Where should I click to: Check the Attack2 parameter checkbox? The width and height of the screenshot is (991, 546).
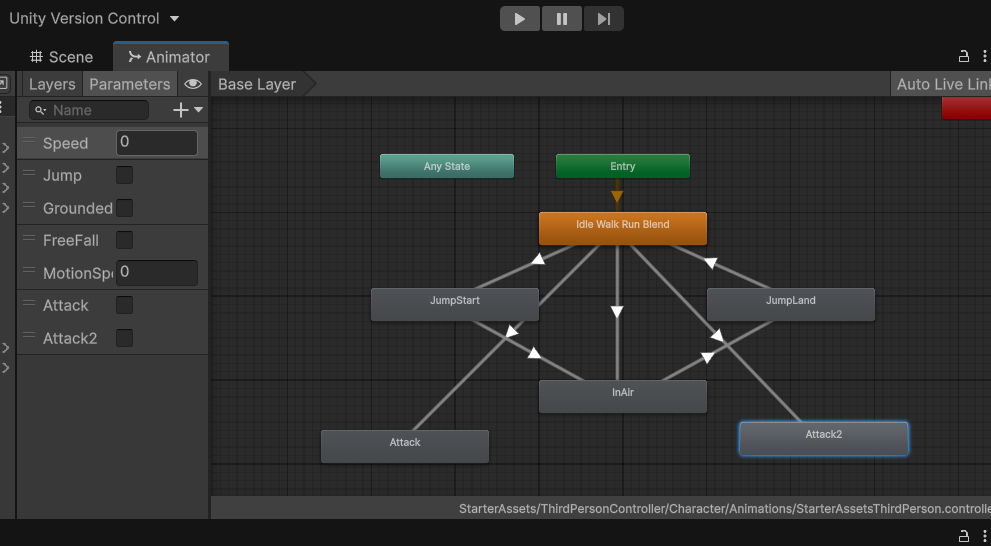coord(125,338)
